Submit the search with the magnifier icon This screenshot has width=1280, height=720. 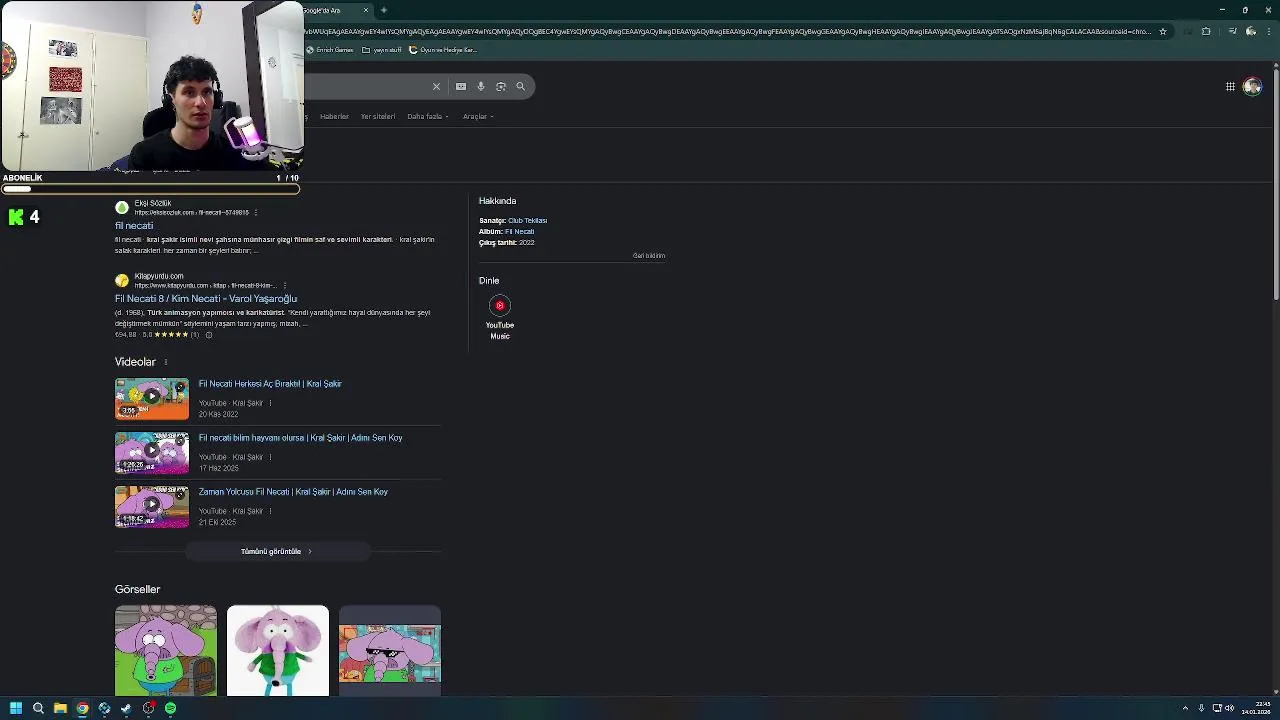520,87
